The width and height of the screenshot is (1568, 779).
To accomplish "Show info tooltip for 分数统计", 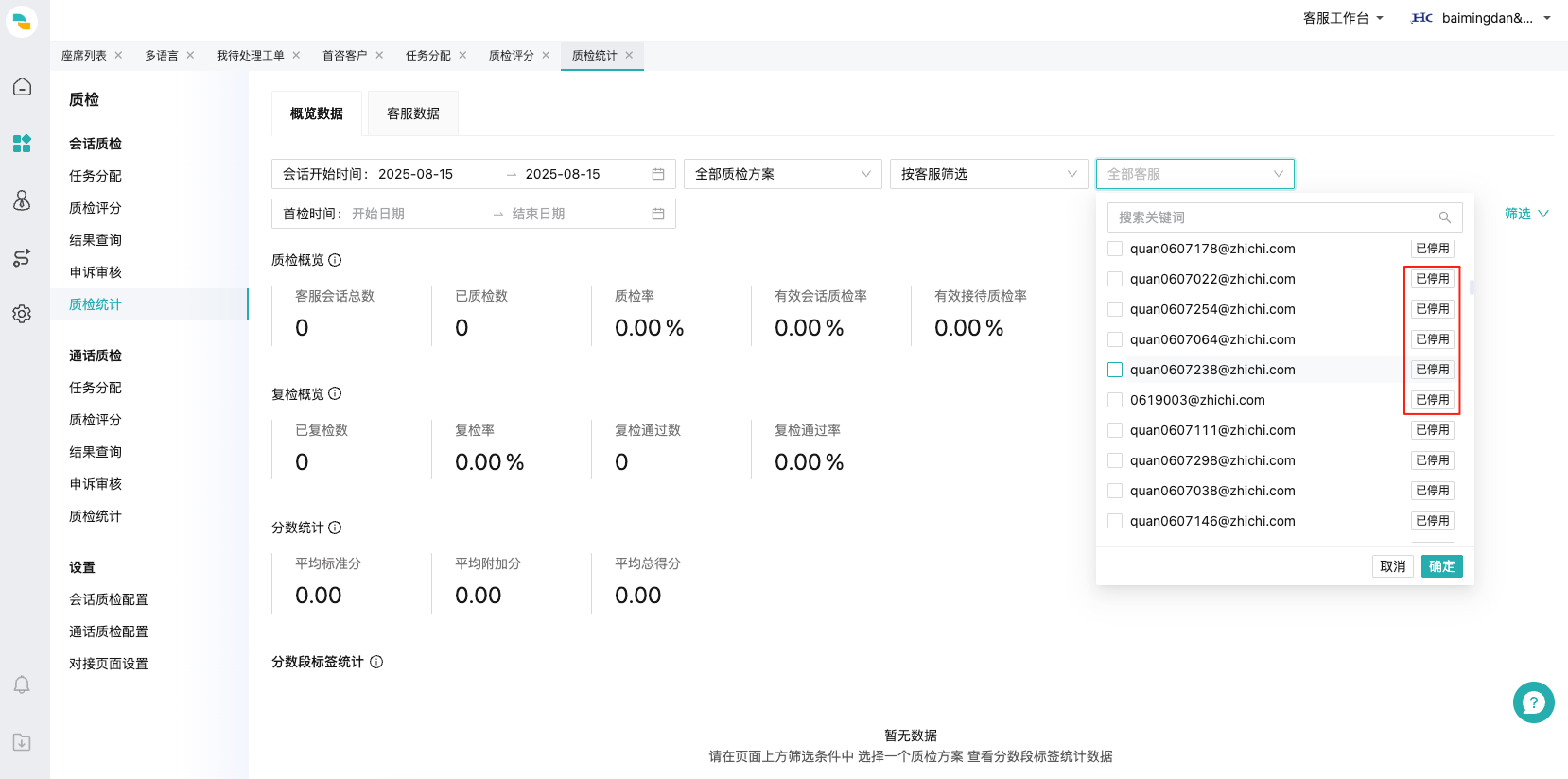I will 335,528.
